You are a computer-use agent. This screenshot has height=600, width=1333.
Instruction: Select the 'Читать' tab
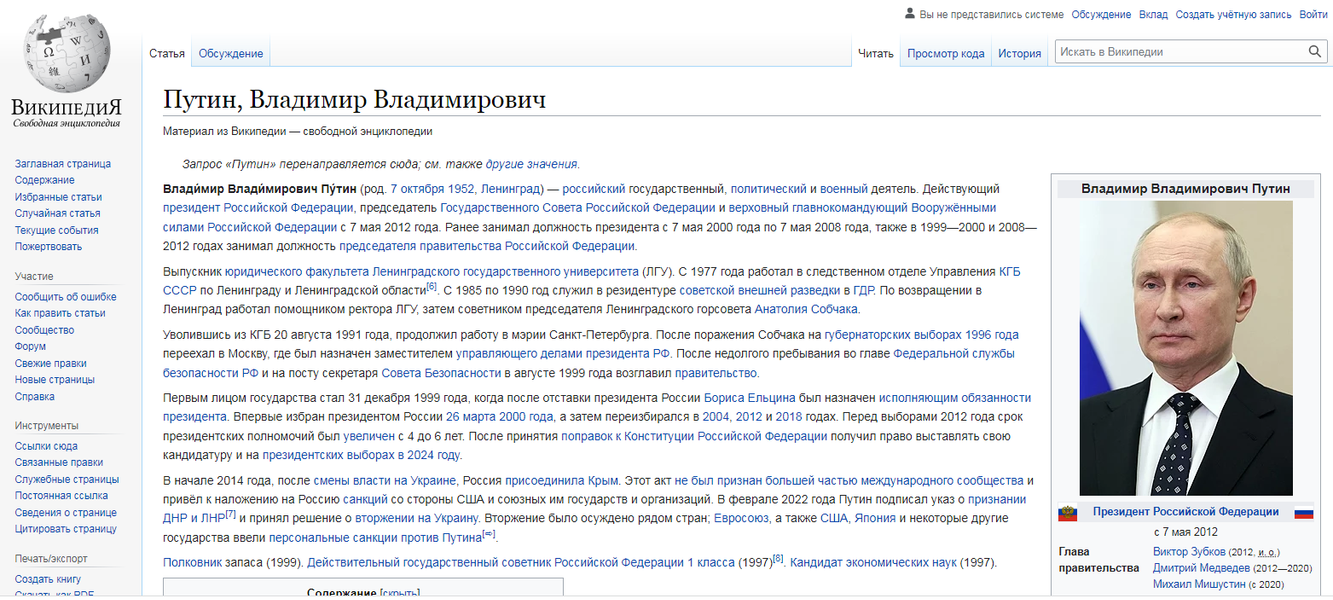click(x=876, y=54)
